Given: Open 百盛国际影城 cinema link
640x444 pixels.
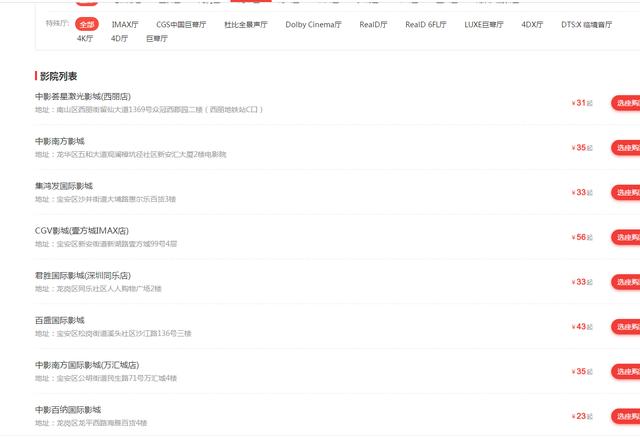Looking at the screenshot, I should click(60, 320).
